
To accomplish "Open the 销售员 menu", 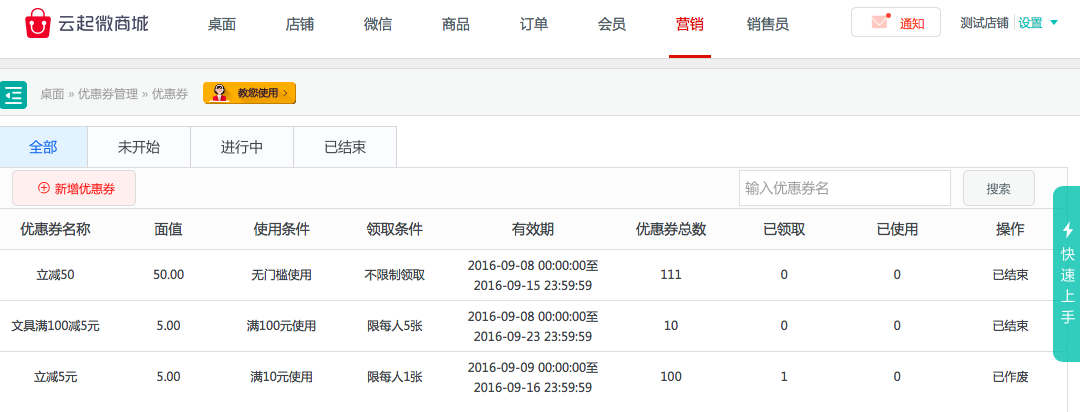I will point(767,24).
